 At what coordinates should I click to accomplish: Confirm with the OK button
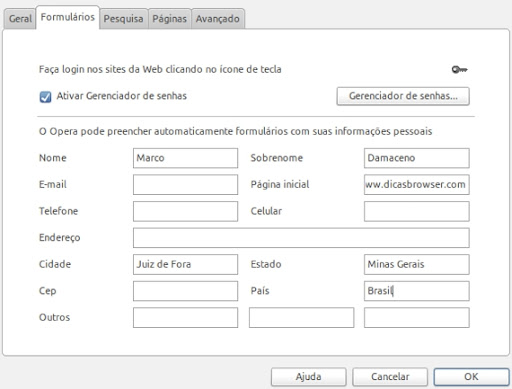click(x=471, y=377)
